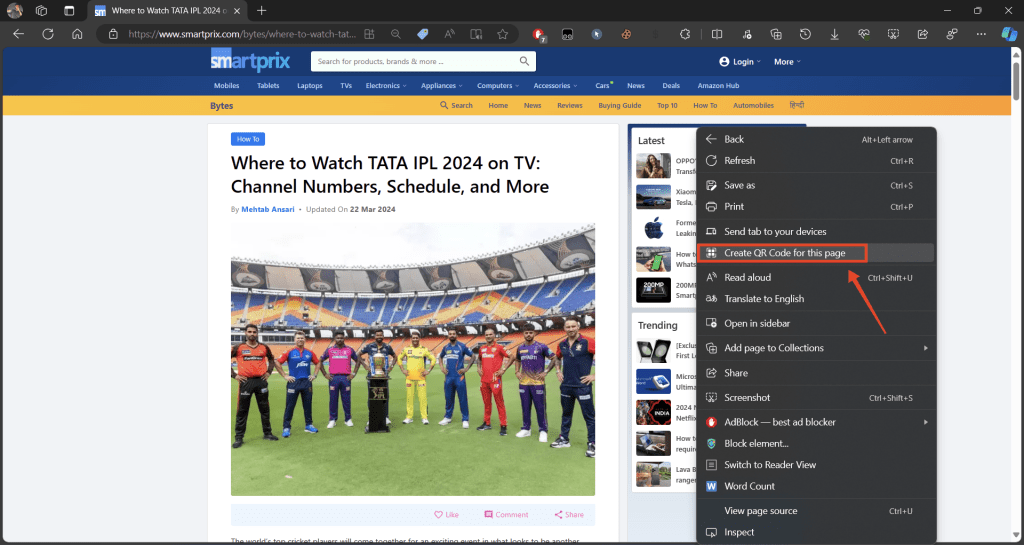Click the blue 'How To' article tag
This screenshot has height=545, width=1024.
click(x=248, y=139)
